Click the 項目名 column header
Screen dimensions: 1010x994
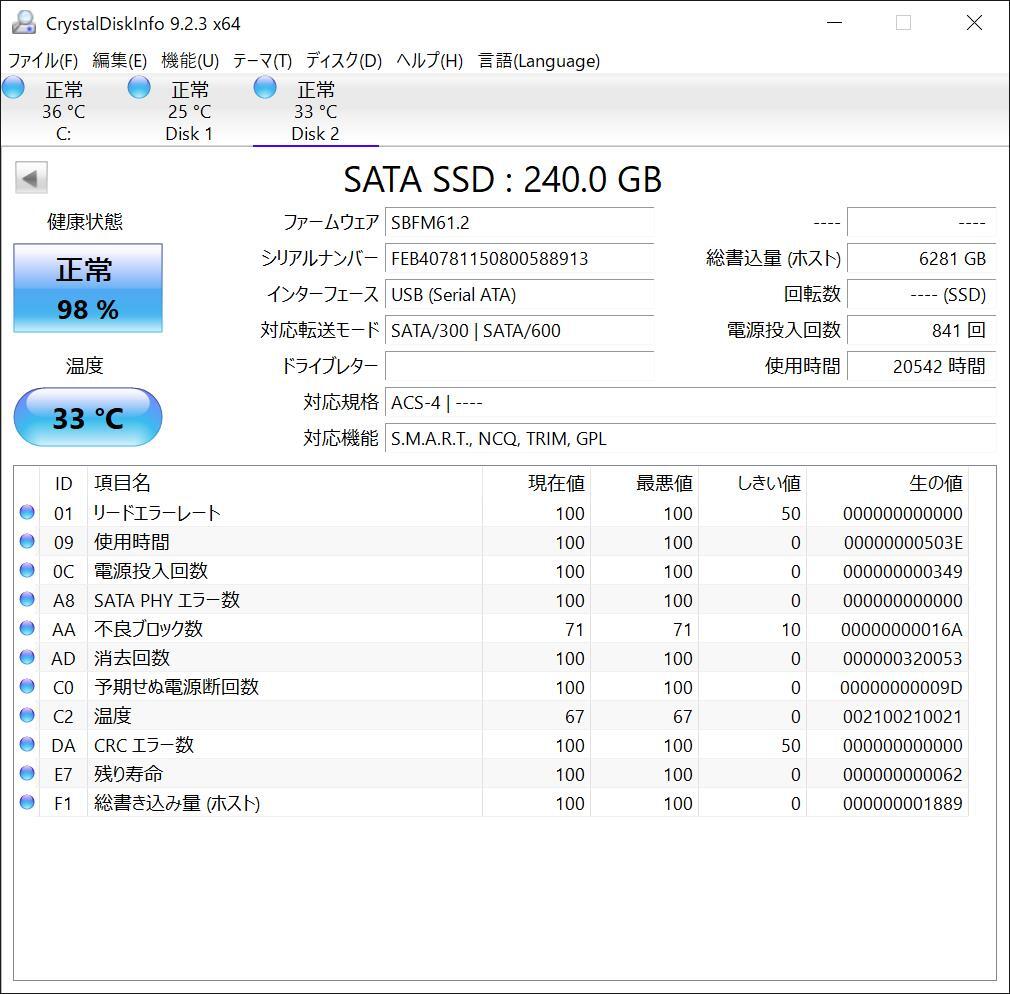pos(285,483)
